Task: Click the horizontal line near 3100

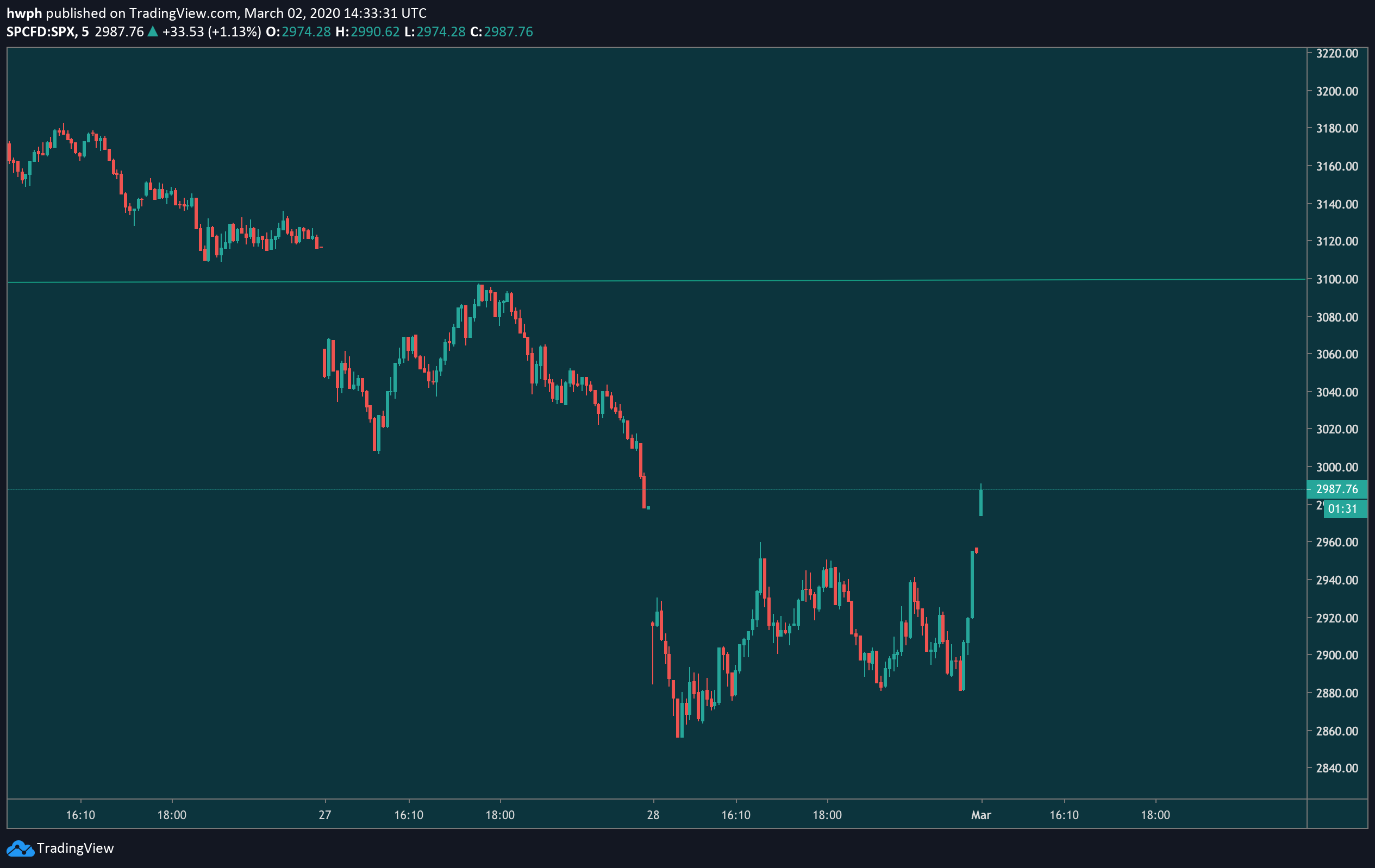Action: [x=657, y=281]
